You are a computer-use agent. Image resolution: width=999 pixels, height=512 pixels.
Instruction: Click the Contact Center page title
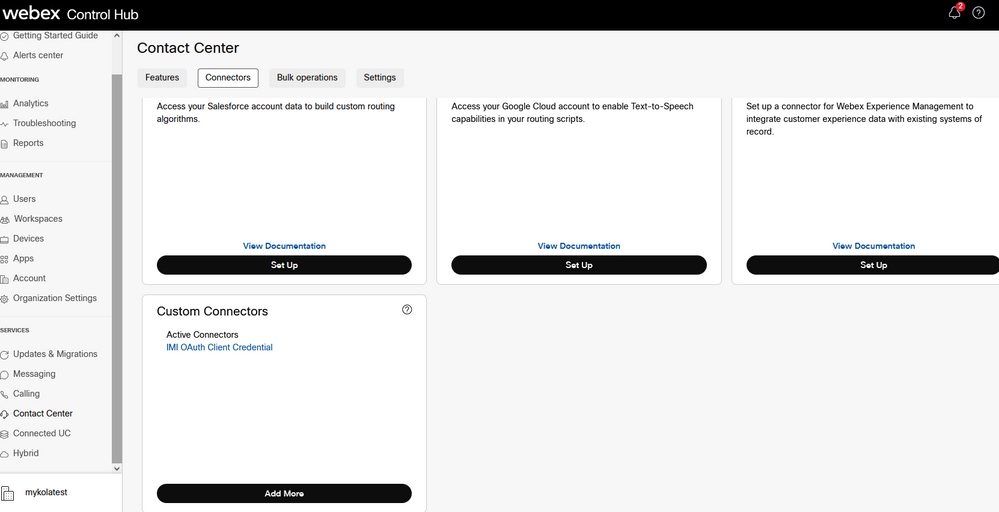click(x=188, y=48)
